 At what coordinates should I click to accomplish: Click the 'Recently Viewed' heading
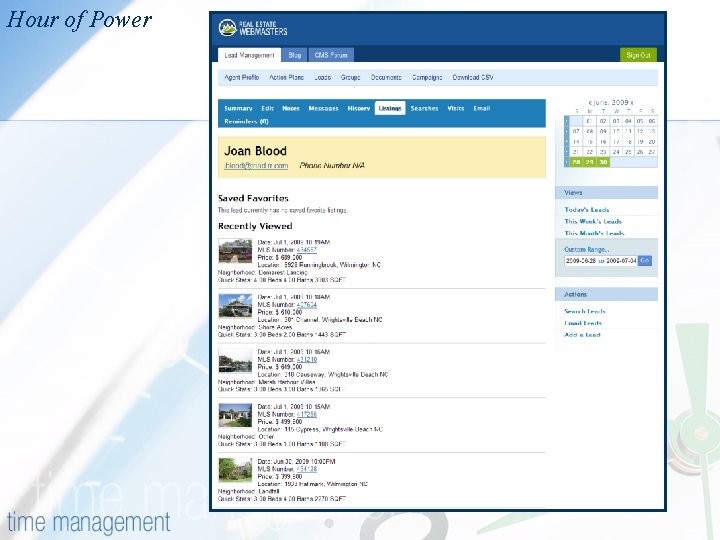pos(255,226)
